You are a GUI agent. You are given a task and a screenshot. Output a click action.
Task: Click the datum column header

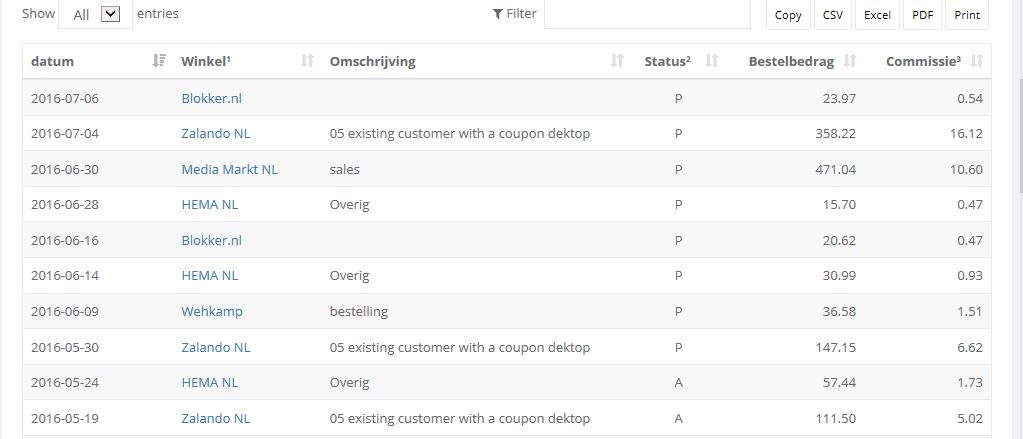coord(53,61)
